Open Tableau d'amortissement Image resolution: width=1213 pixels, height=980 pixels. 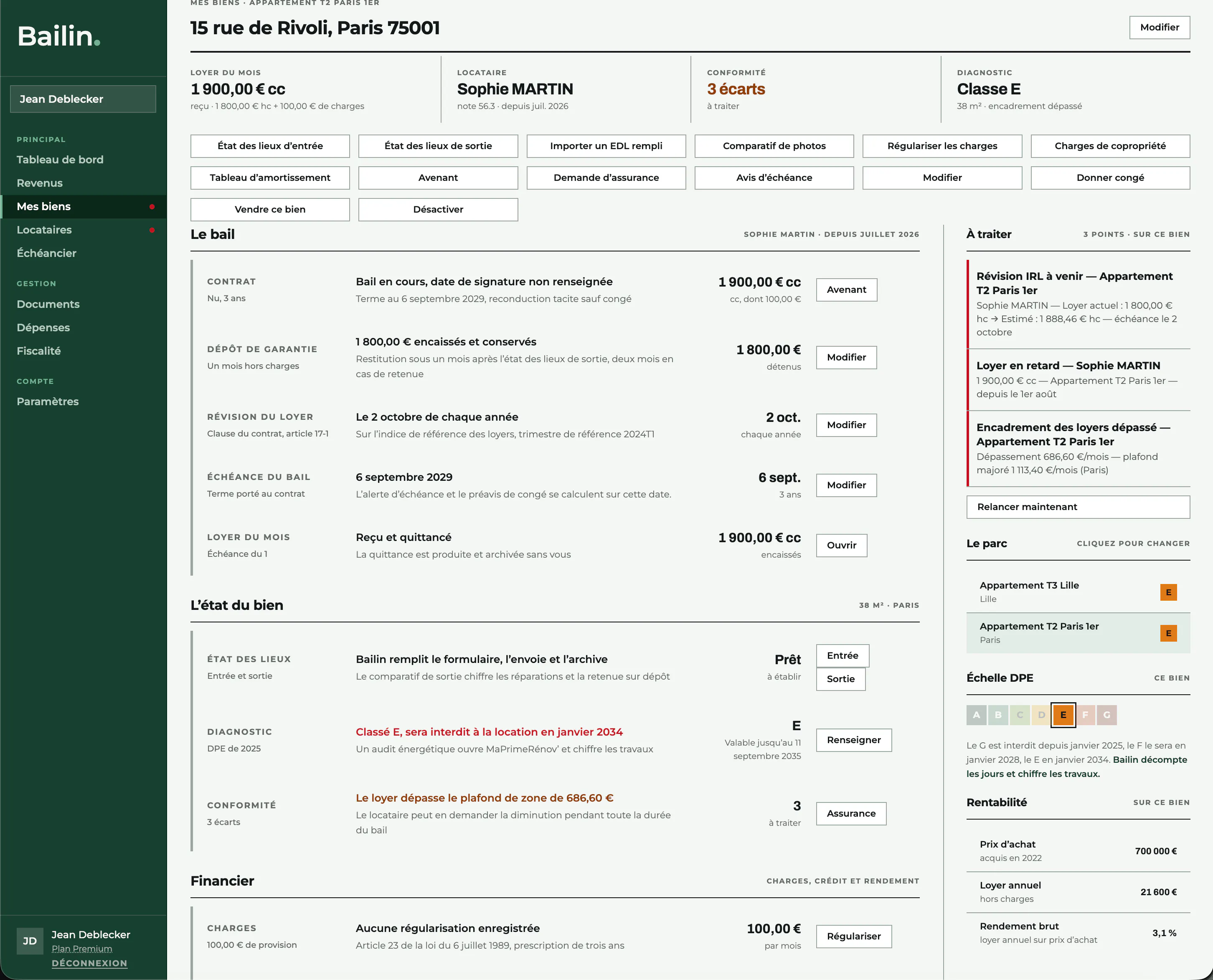point(270,177)
